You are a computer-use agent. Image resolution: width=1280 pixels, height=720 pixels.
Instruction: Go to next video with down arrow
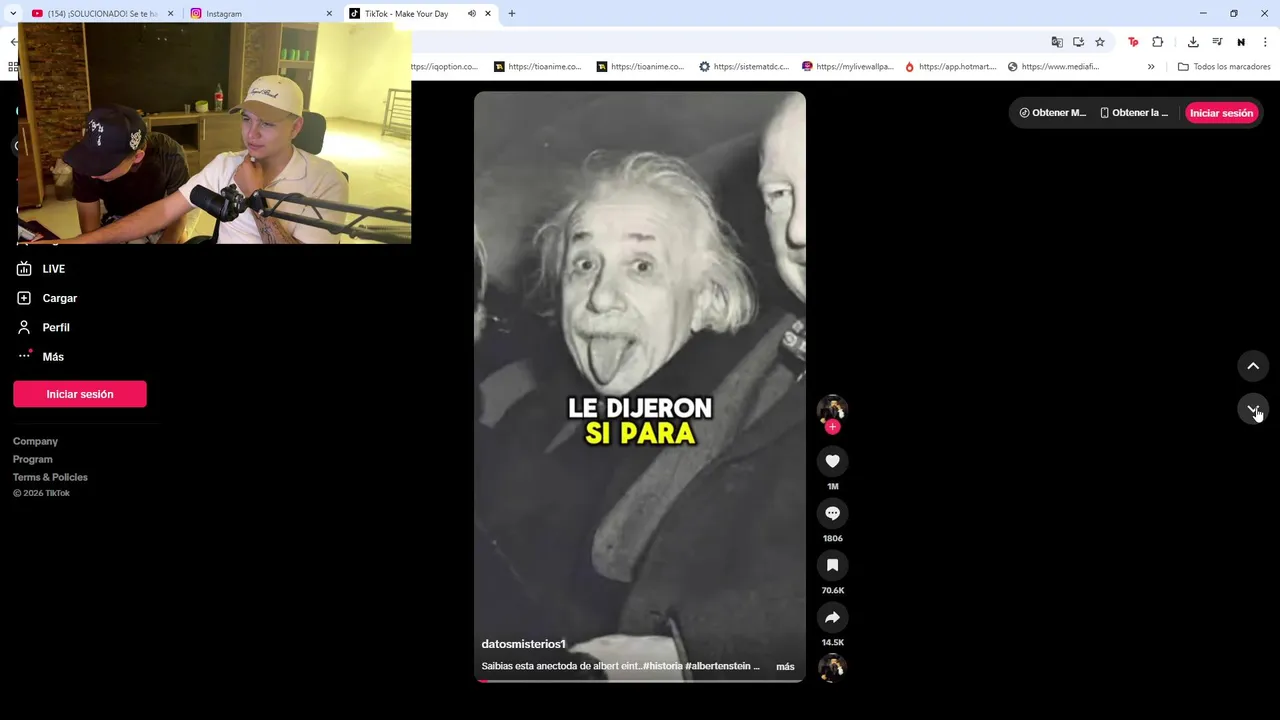pyautogui.click(x=1253, y=409)
